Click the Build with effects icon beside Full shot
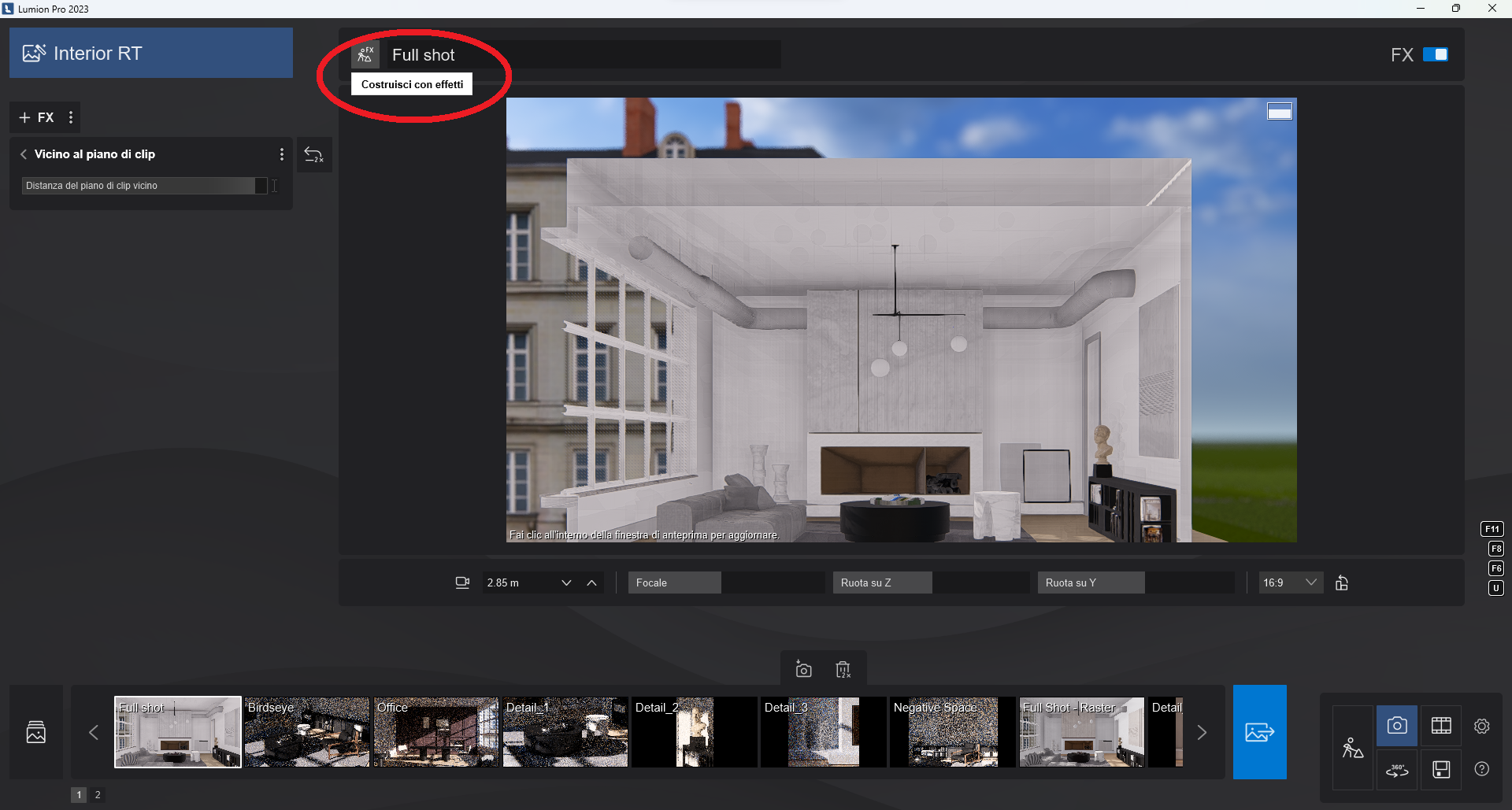 [x=365, y=54]
